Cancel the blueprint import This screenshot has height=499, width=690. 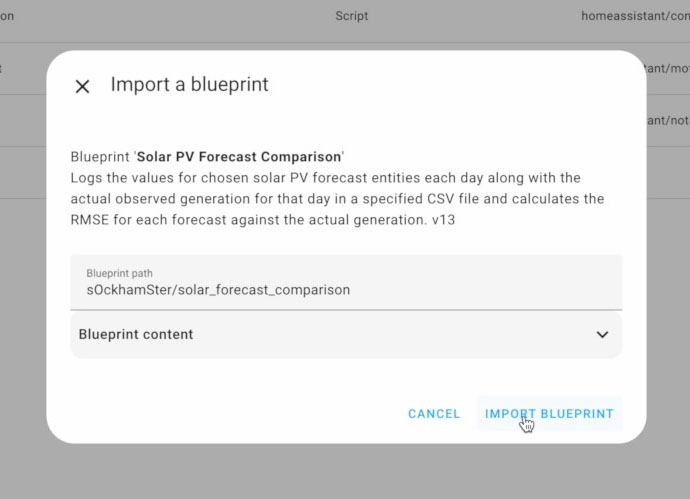[x=434, y=414]
